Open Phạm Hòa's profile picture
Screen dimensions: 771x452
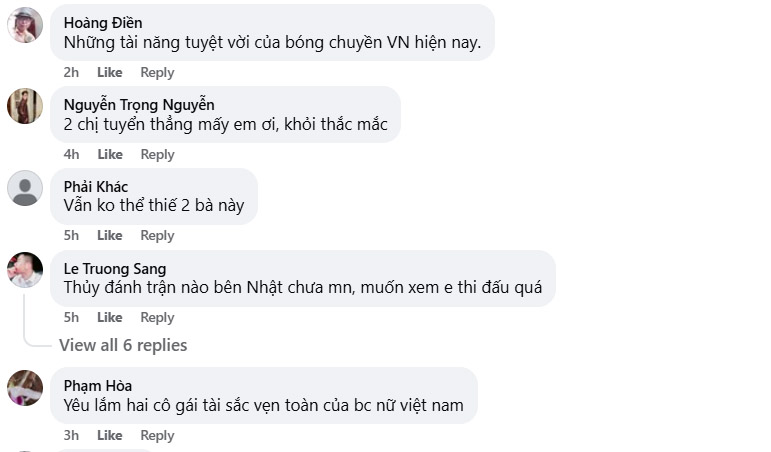coord(25,388)
